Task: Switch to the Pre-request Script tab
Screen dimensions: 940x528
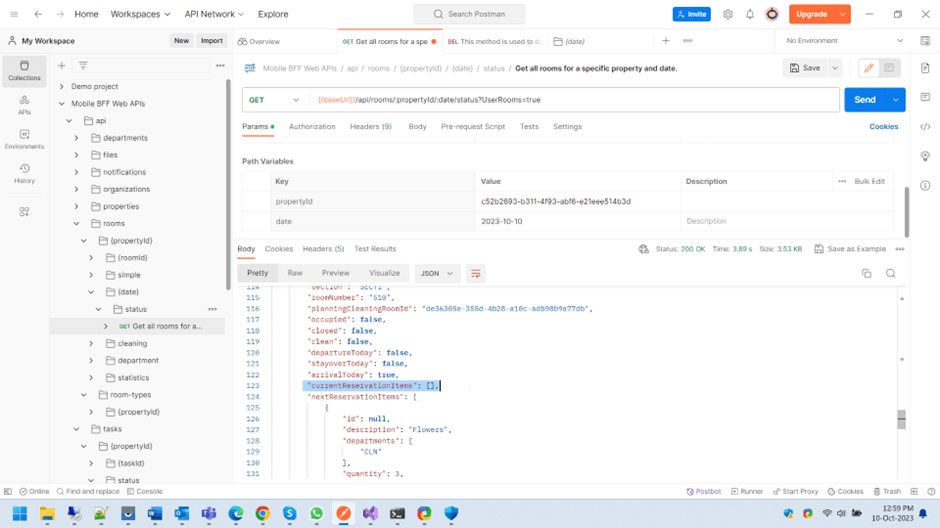Action: tap(473, 126)
